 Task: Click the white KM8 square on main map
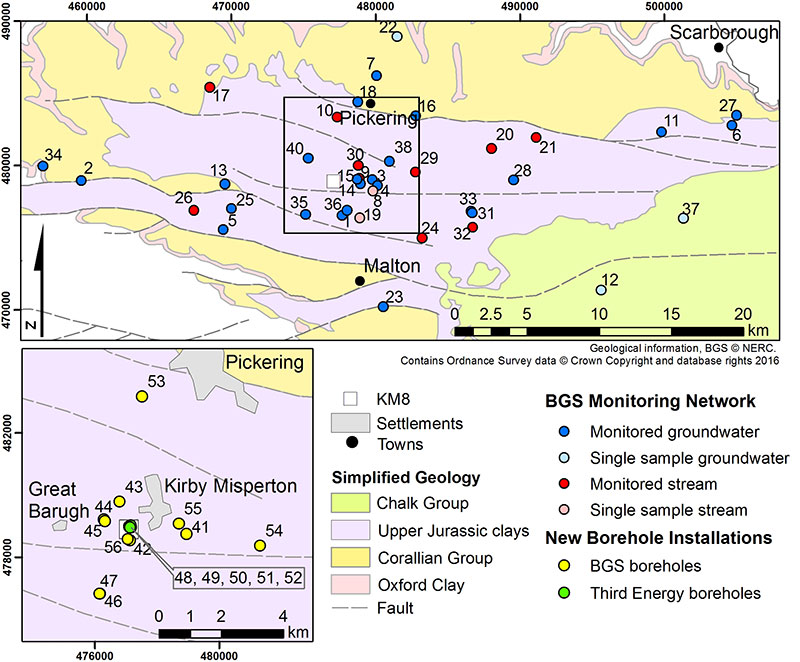click(333, 181)
